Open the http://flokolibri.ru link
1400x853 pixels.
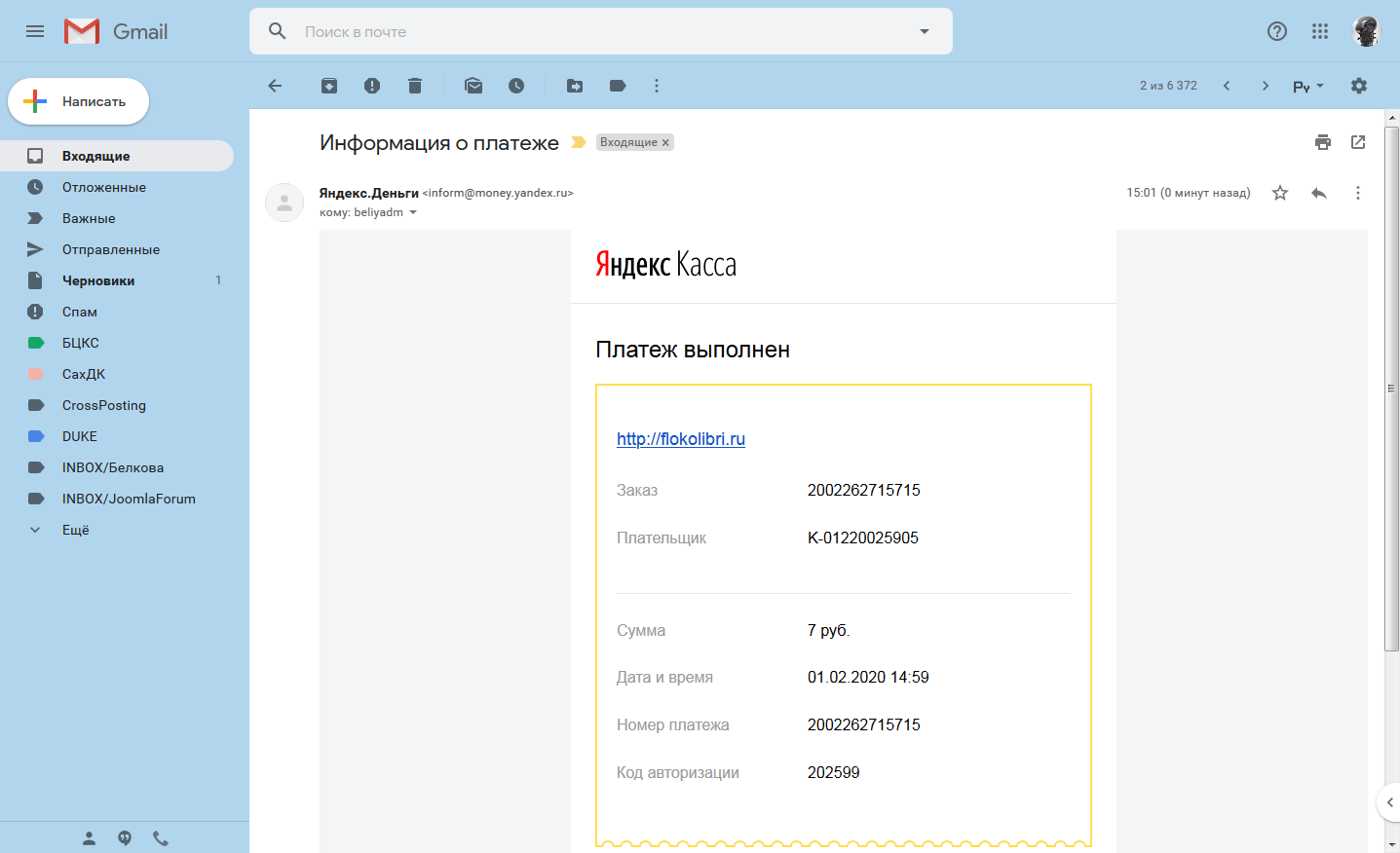tap(680, 439)
